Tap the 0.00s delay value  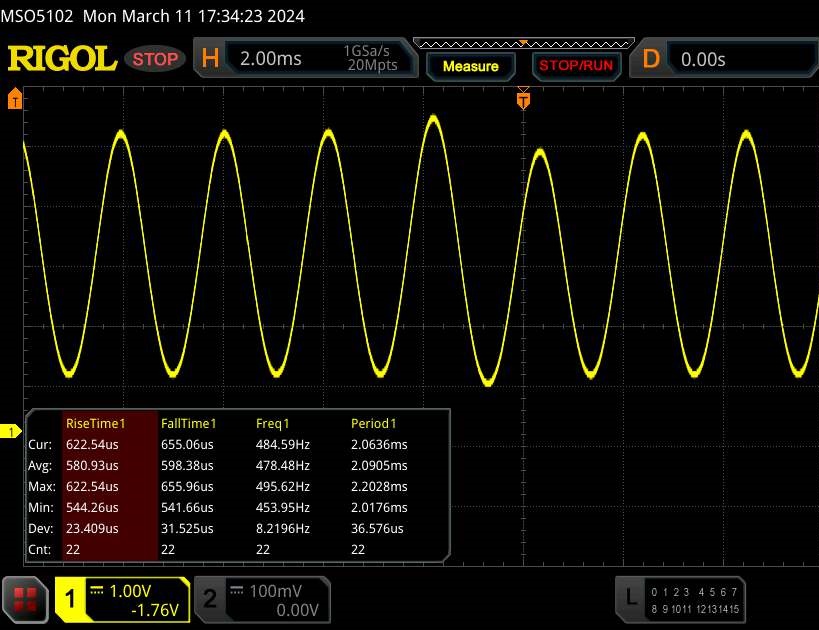pyautogui.click(x=703, y=60)
